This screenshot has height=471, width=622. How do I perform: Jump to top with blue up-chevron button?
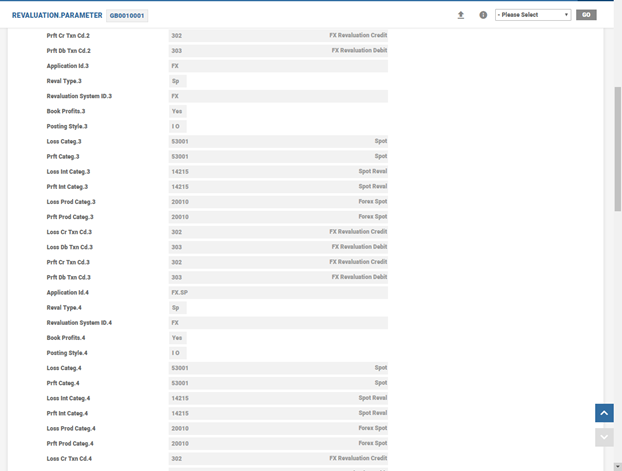pyautogui.click(x=604, y=413)
